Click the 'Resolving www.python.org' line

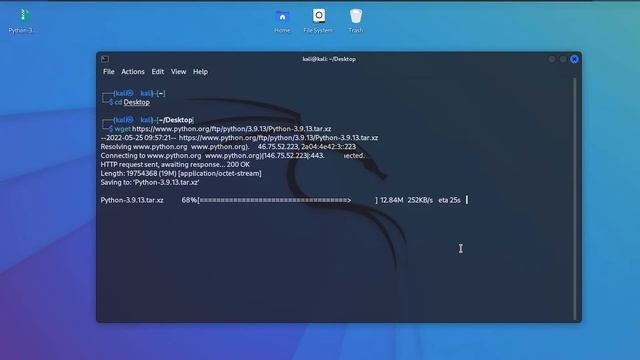click(x=228, y=147)
